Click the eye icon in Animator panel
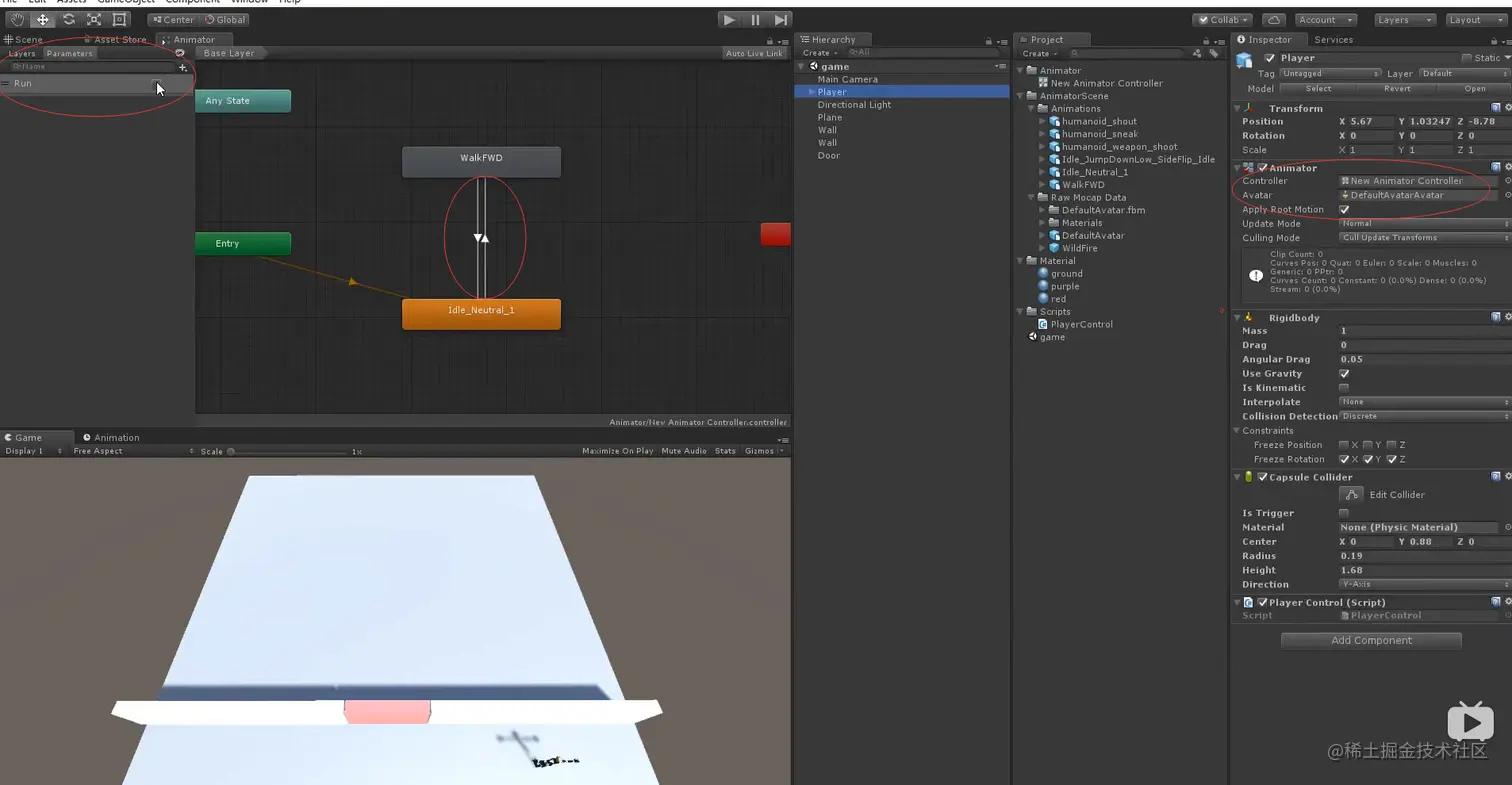Image resolution: width=1512 pixels, height=785 pixels. (x=180, y=53)
